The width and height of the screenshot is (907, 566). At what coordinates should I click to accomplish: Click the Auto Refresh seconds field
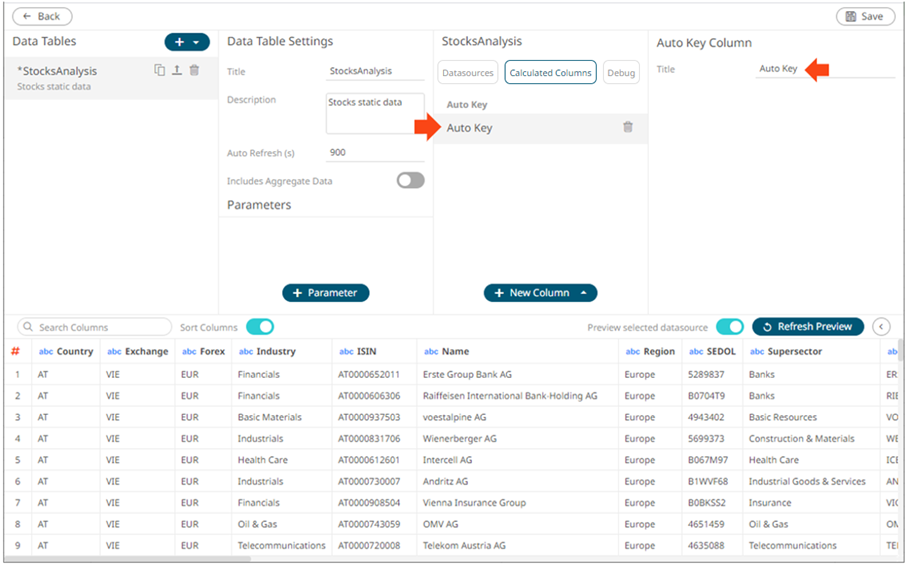coord(375,153)
